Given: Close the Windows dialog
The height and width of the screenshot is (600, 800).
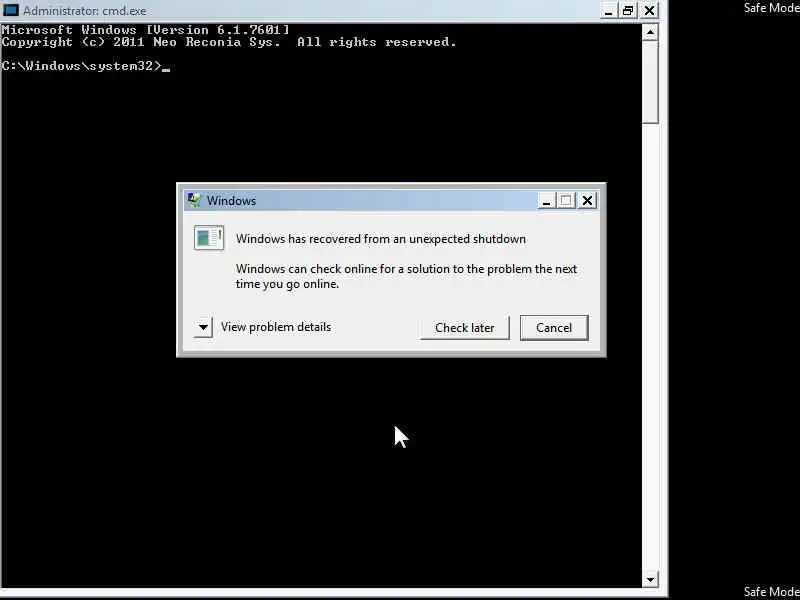Looking at the screenshot, I should coord(587,201).
